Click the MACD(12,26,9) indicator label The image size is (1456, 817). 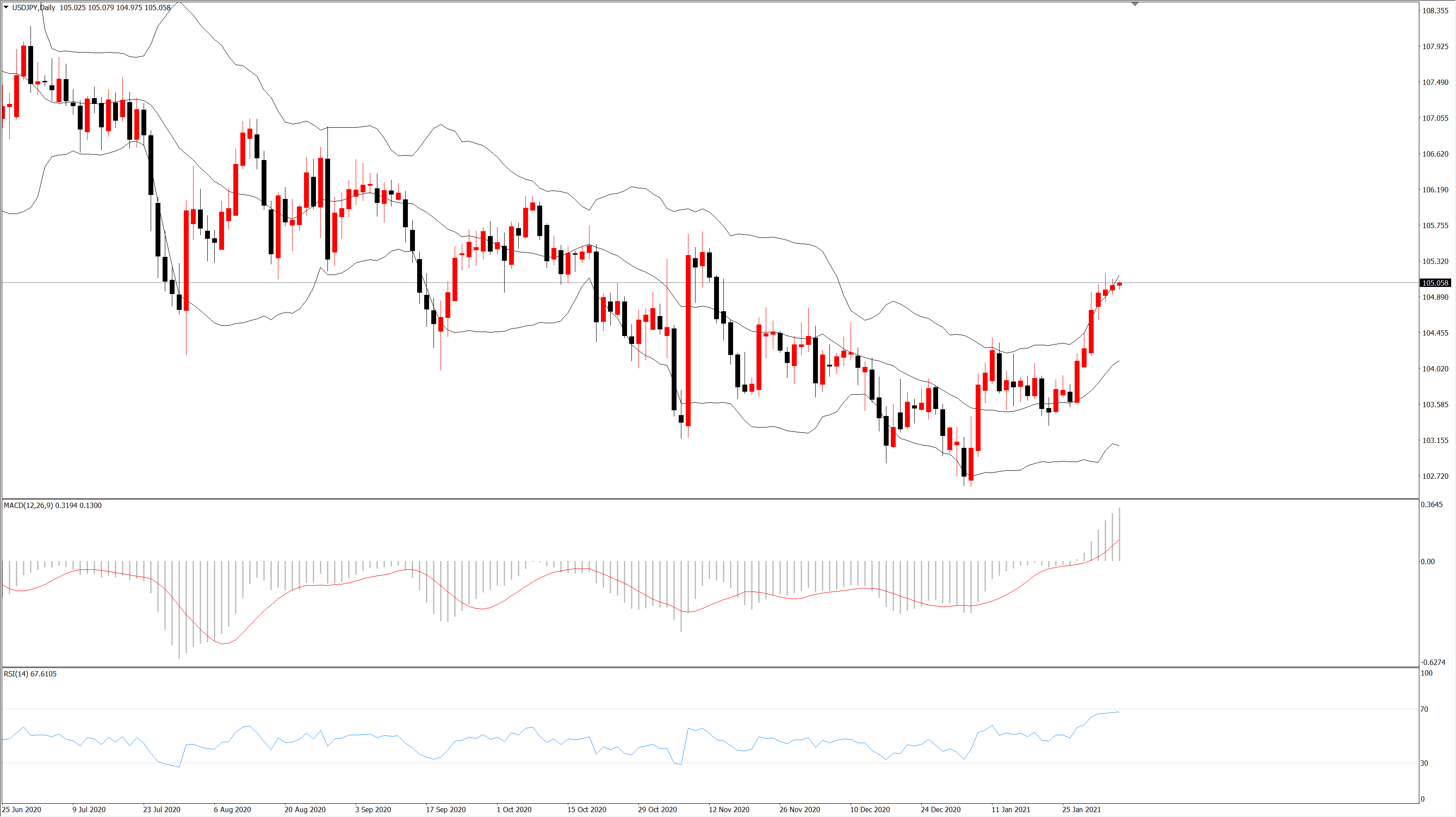coord(53,505)
